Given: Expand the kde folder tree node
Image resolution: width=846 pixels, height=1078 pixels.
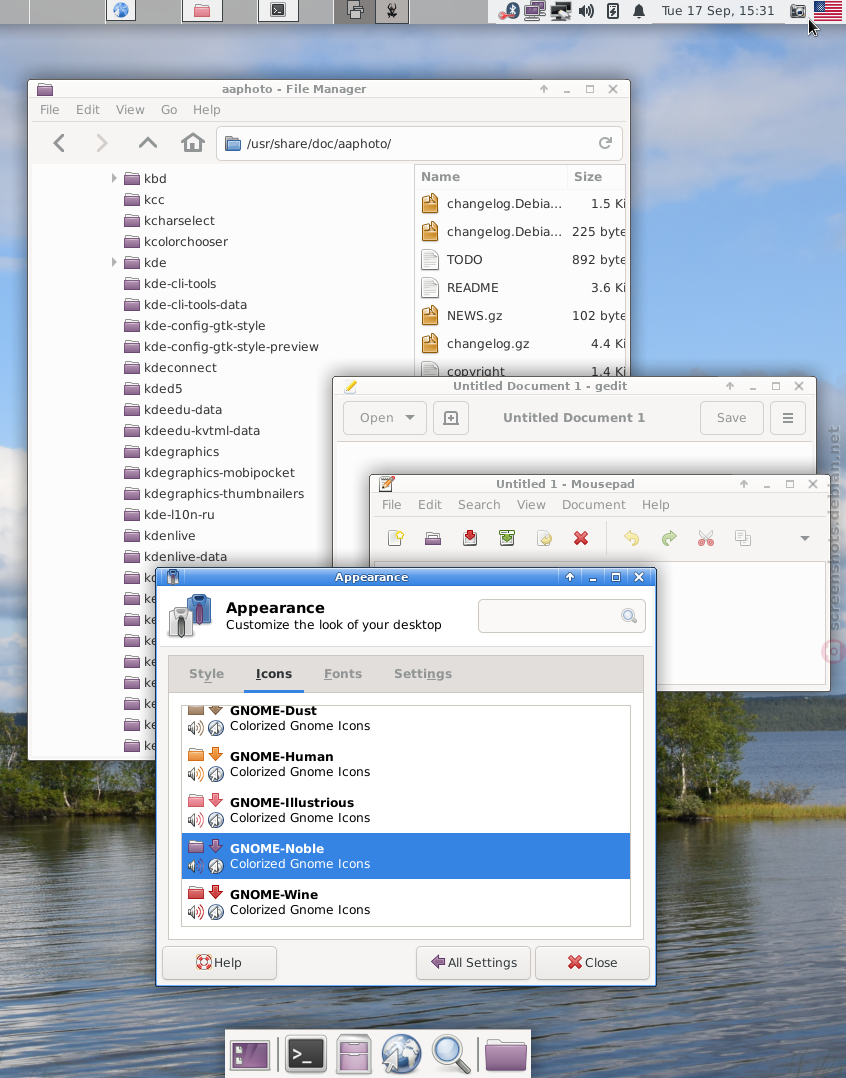Looking at the screenshot, I should tap(114, 263).
